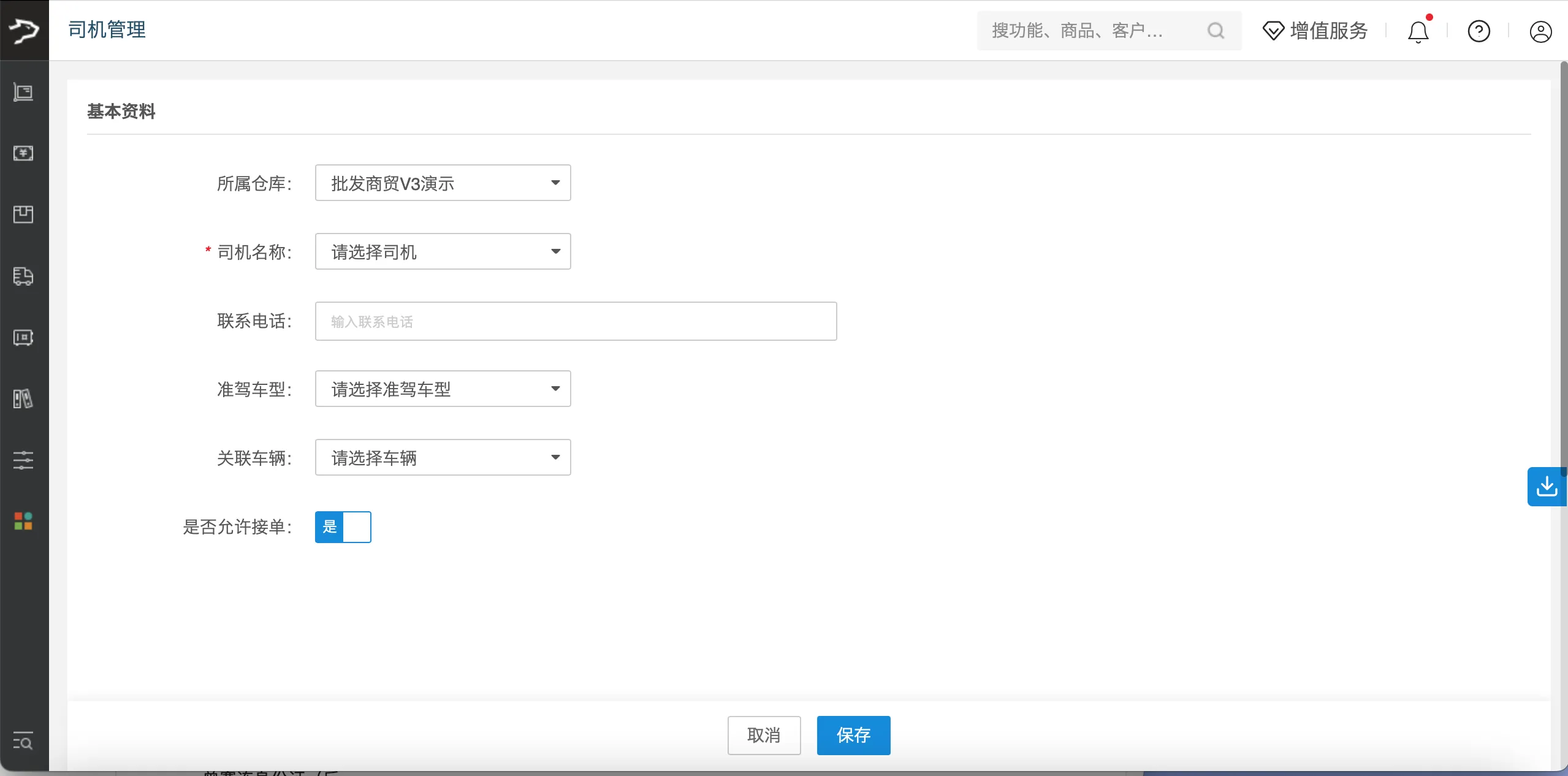Click the 保存 save button

click(853, 735)
